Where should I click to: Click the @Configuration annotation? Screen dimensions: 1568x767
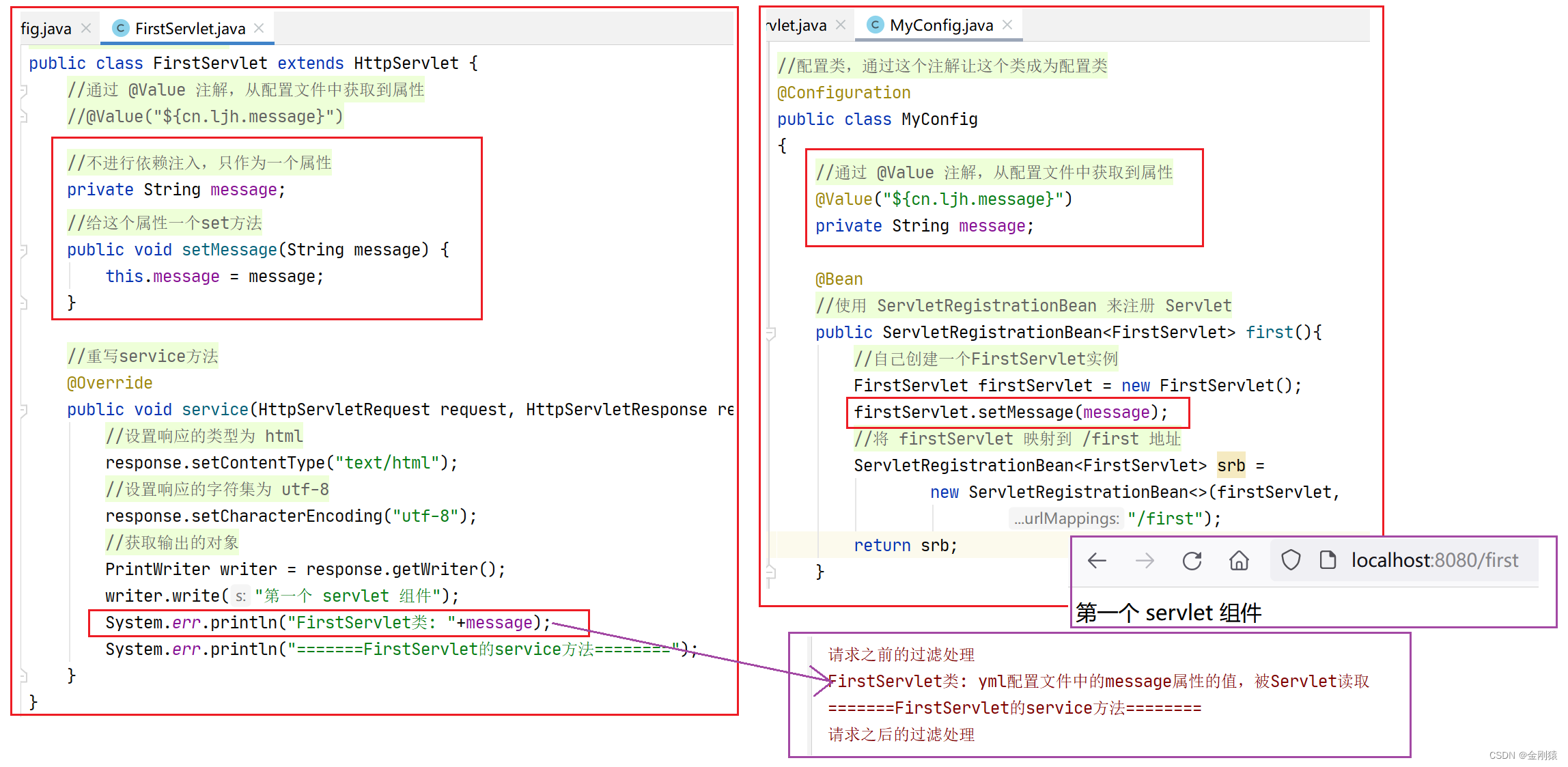pyautogui.click(x=844, y=93)
